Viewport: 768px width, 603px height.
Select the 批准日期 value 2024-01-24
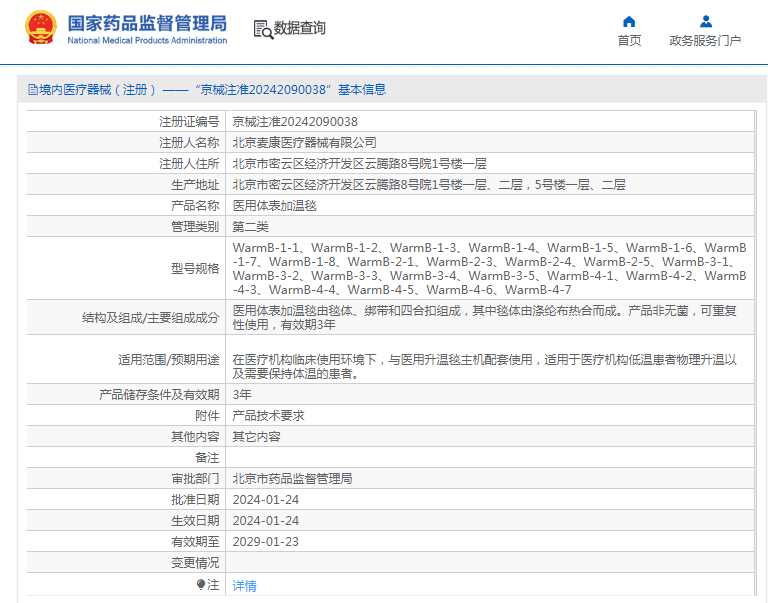(265, 500)
